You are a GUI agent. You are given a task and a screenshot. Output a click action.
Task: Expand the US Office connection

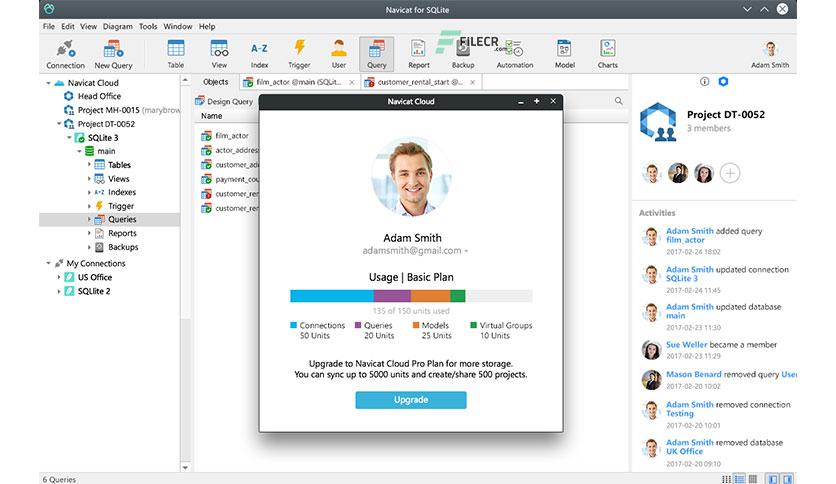click(x=59, y=277)
